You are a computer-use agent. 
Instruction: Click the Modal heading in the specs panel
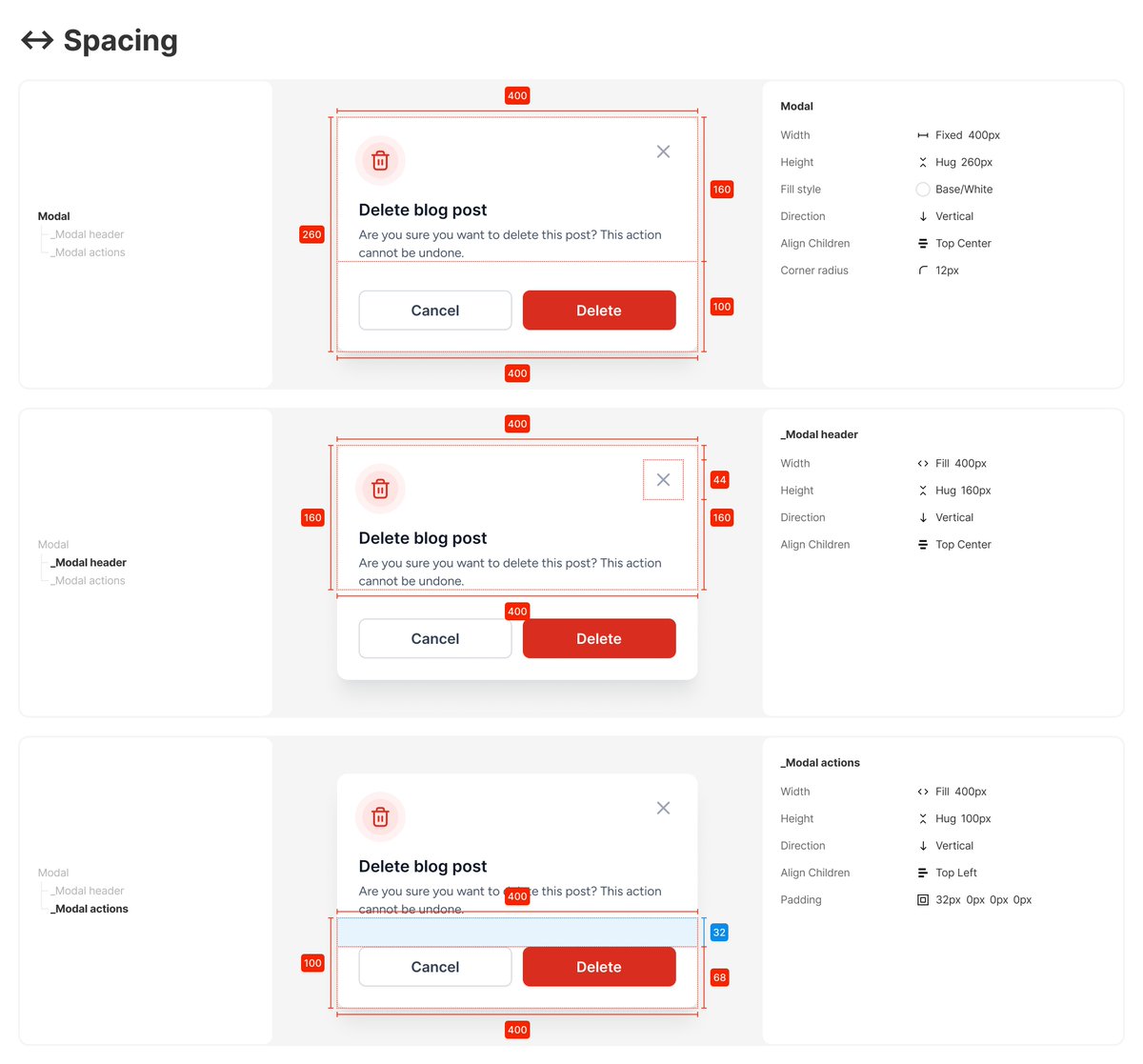click(x=797, y=107)
